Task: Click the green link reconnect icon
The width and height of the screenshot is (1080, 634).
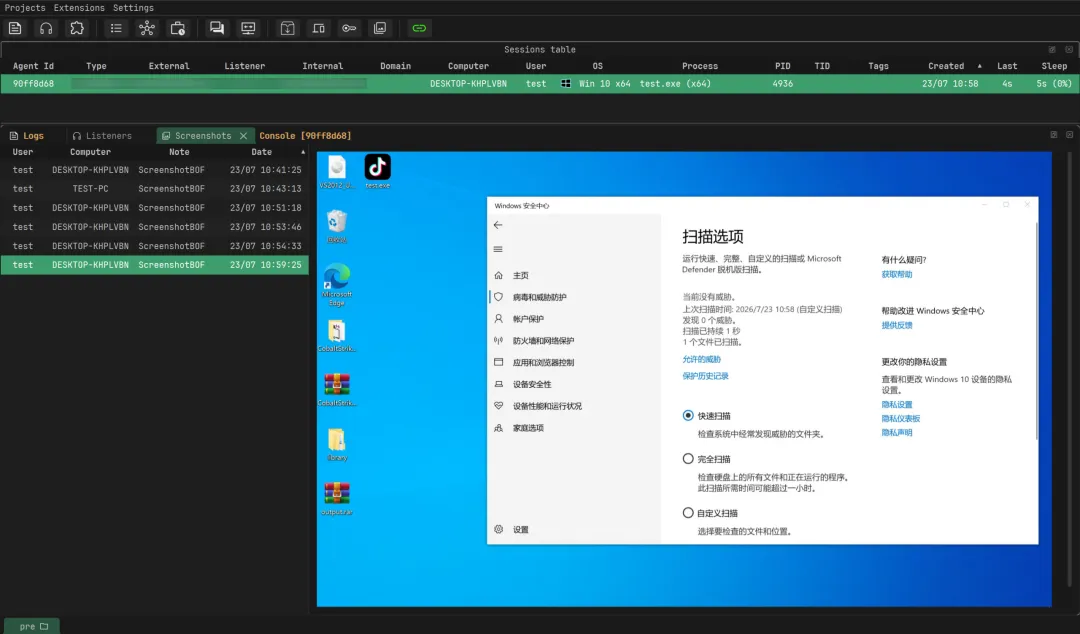Action: (419, 28)
